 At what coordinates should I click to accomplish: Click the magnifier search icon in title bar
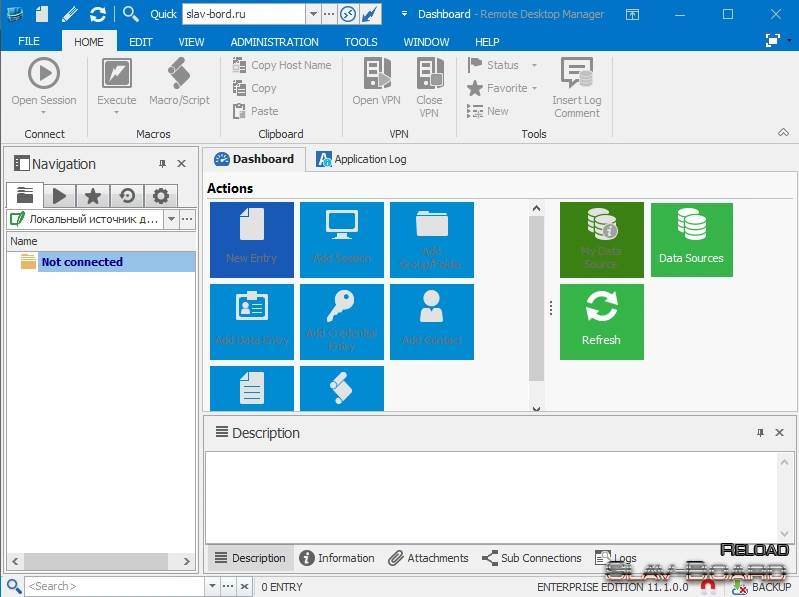[131, 14]
